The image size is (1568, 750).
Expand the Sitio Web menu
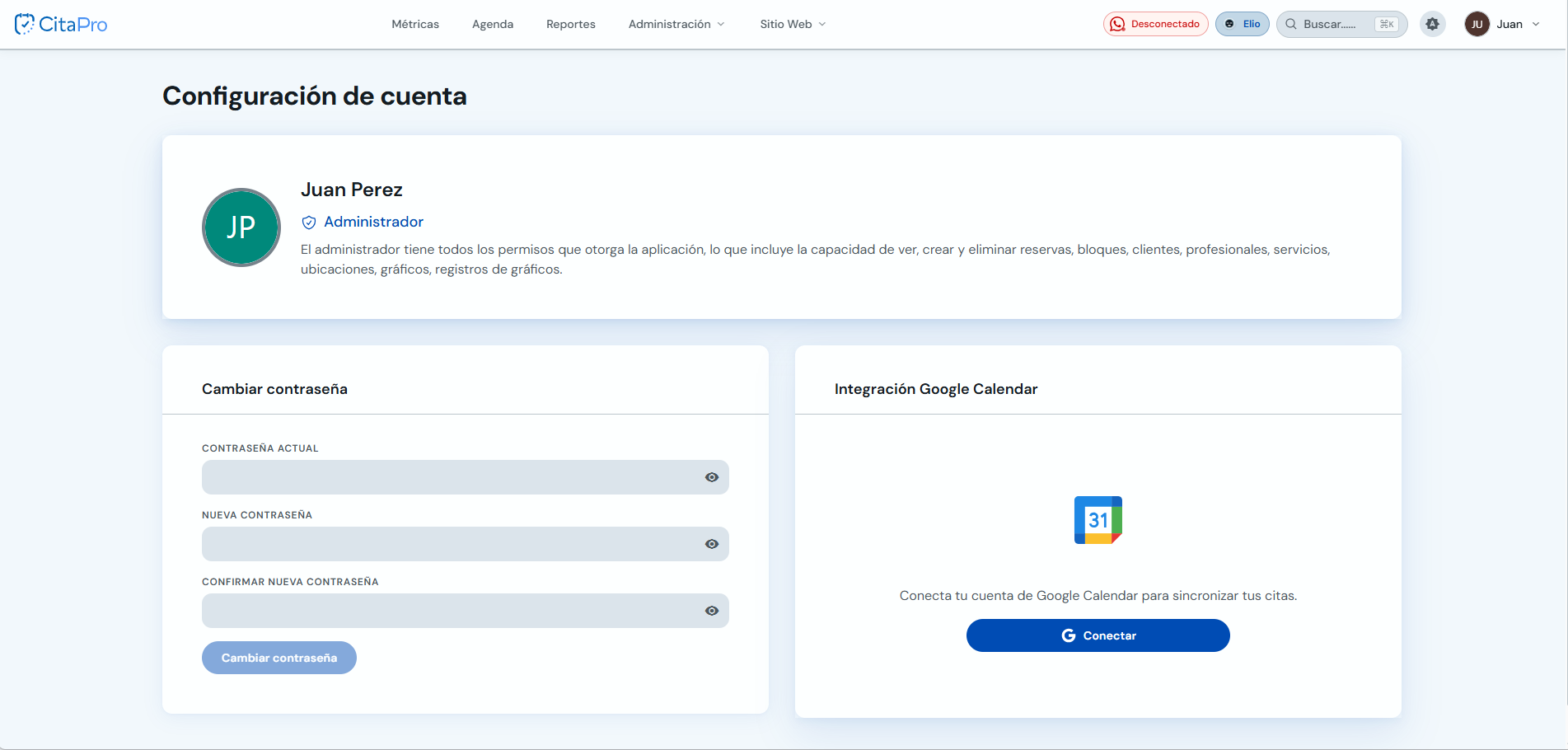(793, 24)
